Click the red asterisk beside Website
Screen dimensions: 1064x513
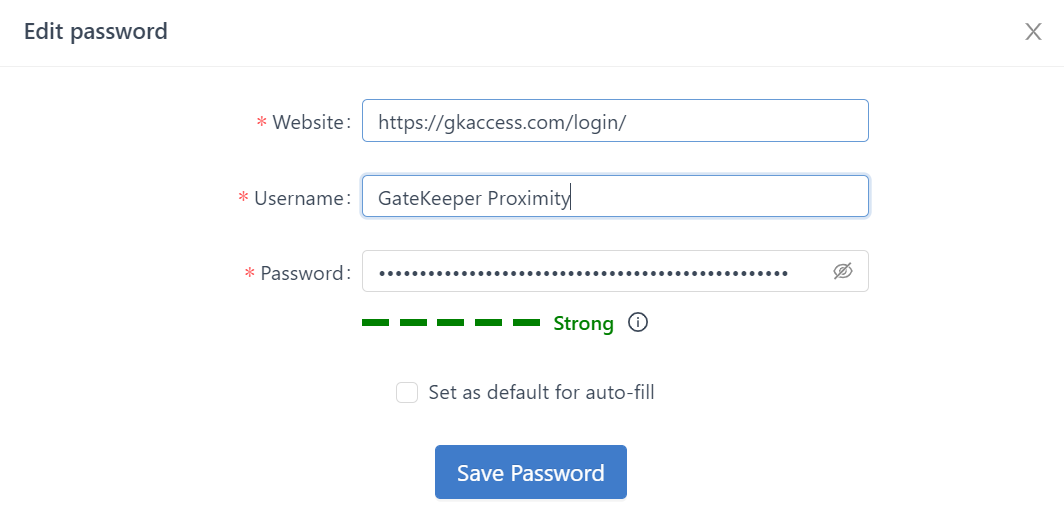pyautogui.click(x=262, y=123)
